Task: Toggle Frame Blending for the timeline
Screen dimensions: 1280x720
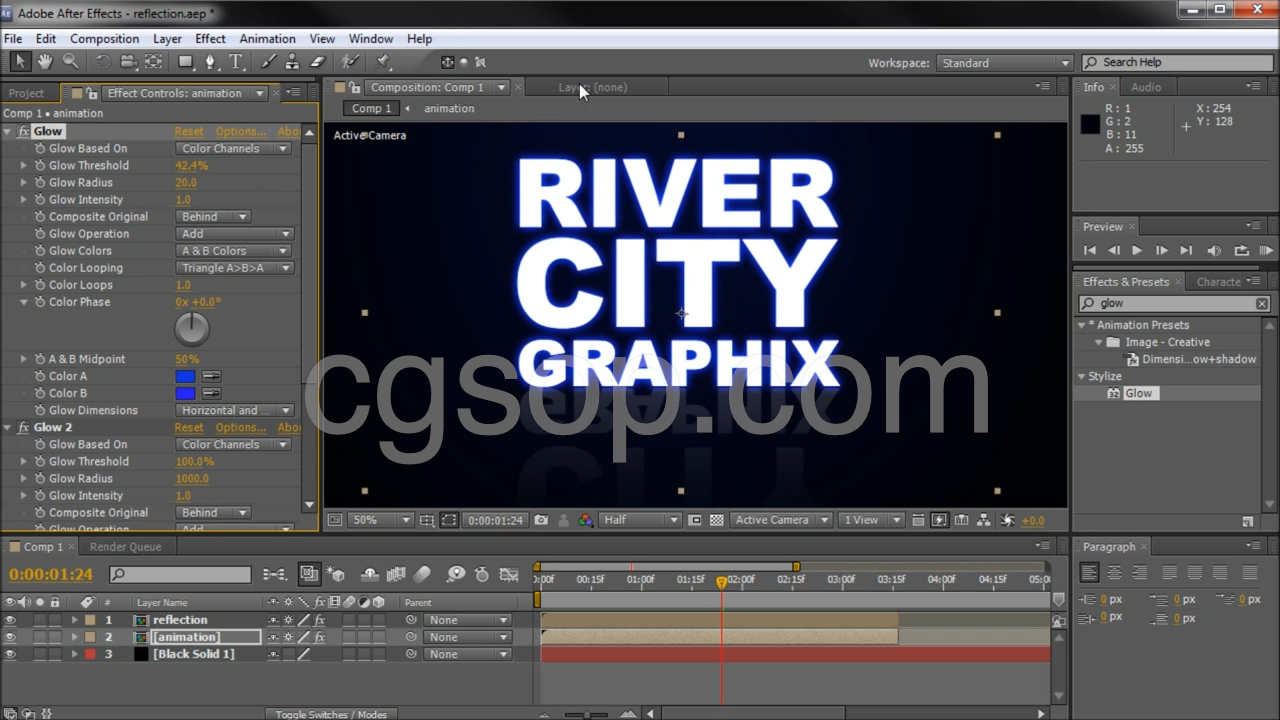Action: coord(396,574)
